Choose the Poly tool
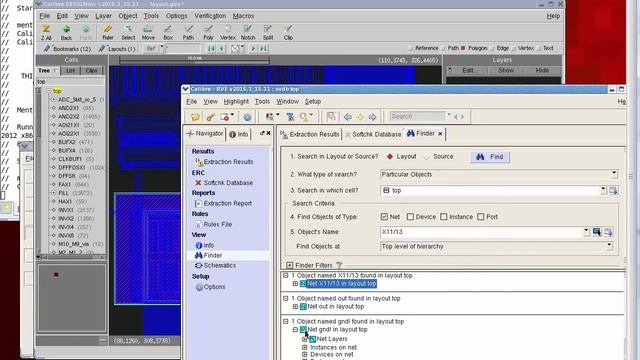 [208, 32]
